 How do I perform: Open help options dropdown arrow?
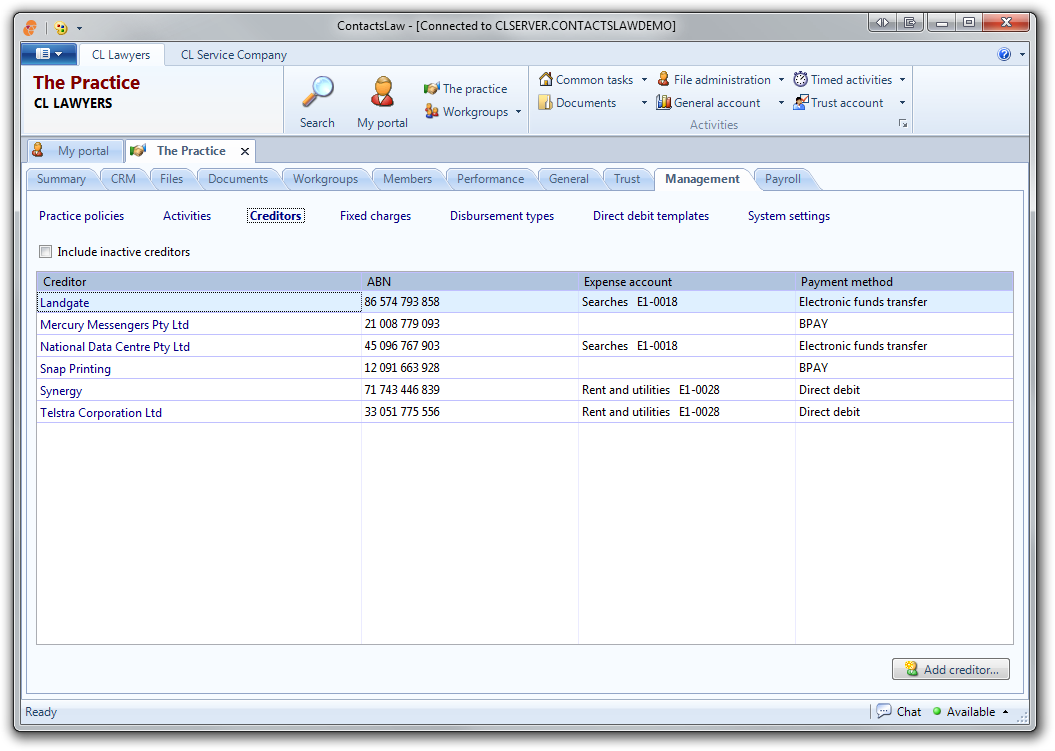[1022, 55]
